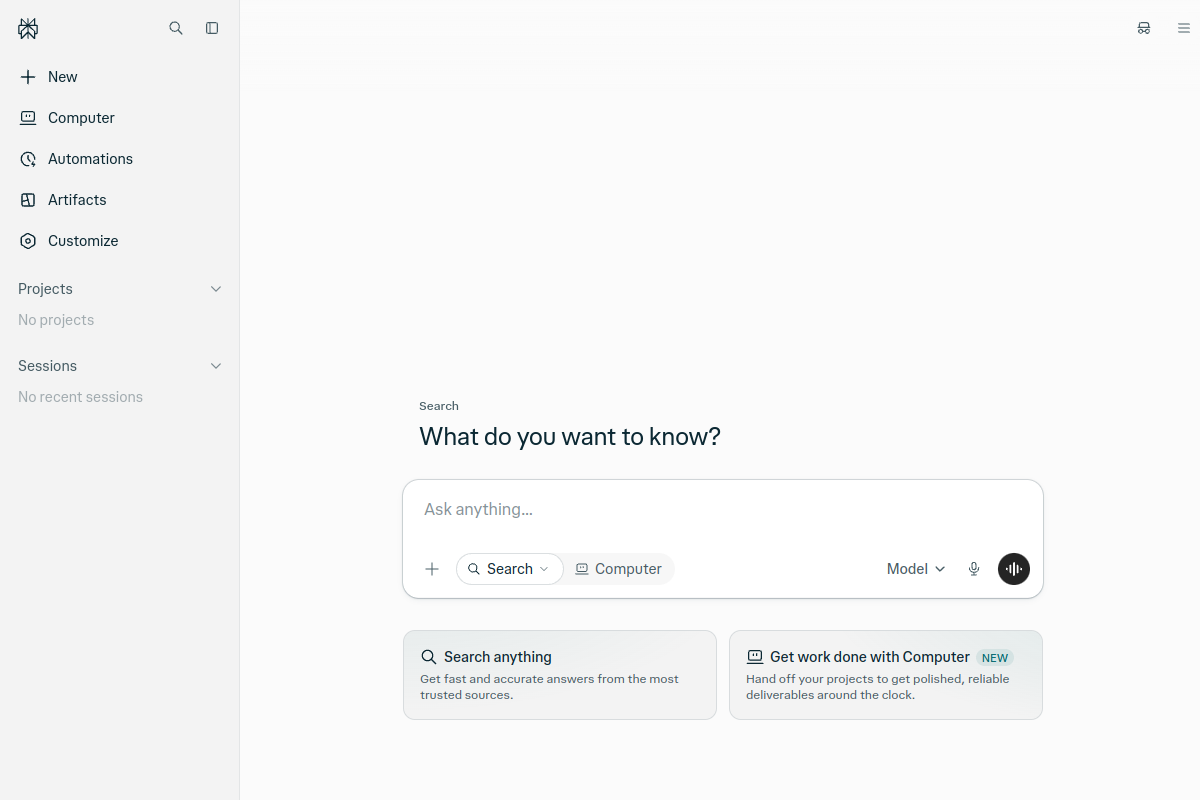This screenshot has width=1200, height=800.
Task: Go to Automations page
Action: (120, 159)
